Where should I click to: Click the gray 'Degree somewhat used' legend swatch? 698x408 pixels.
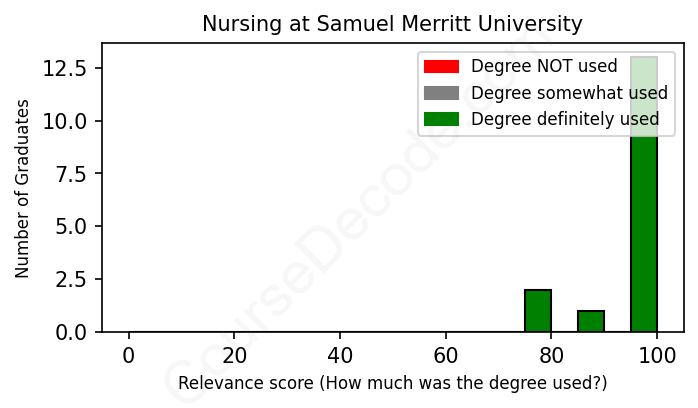tap(441, 93)
